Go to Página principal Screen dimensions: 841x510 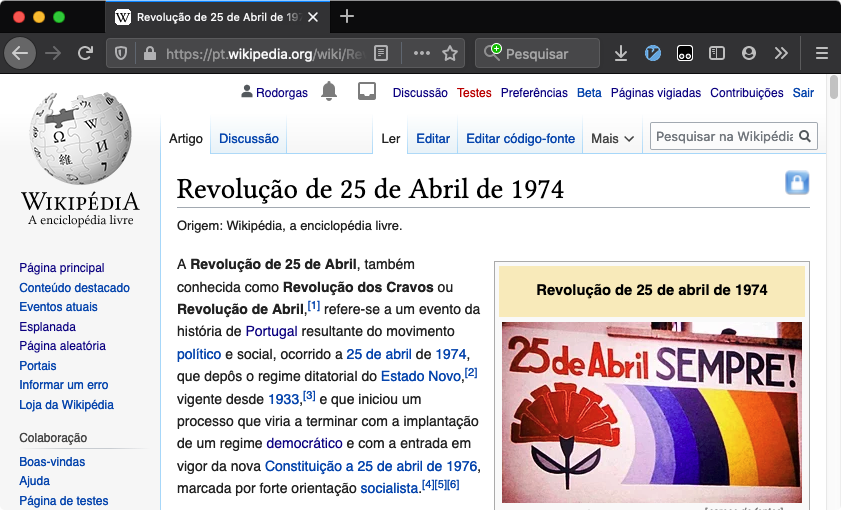click(62, 268)
